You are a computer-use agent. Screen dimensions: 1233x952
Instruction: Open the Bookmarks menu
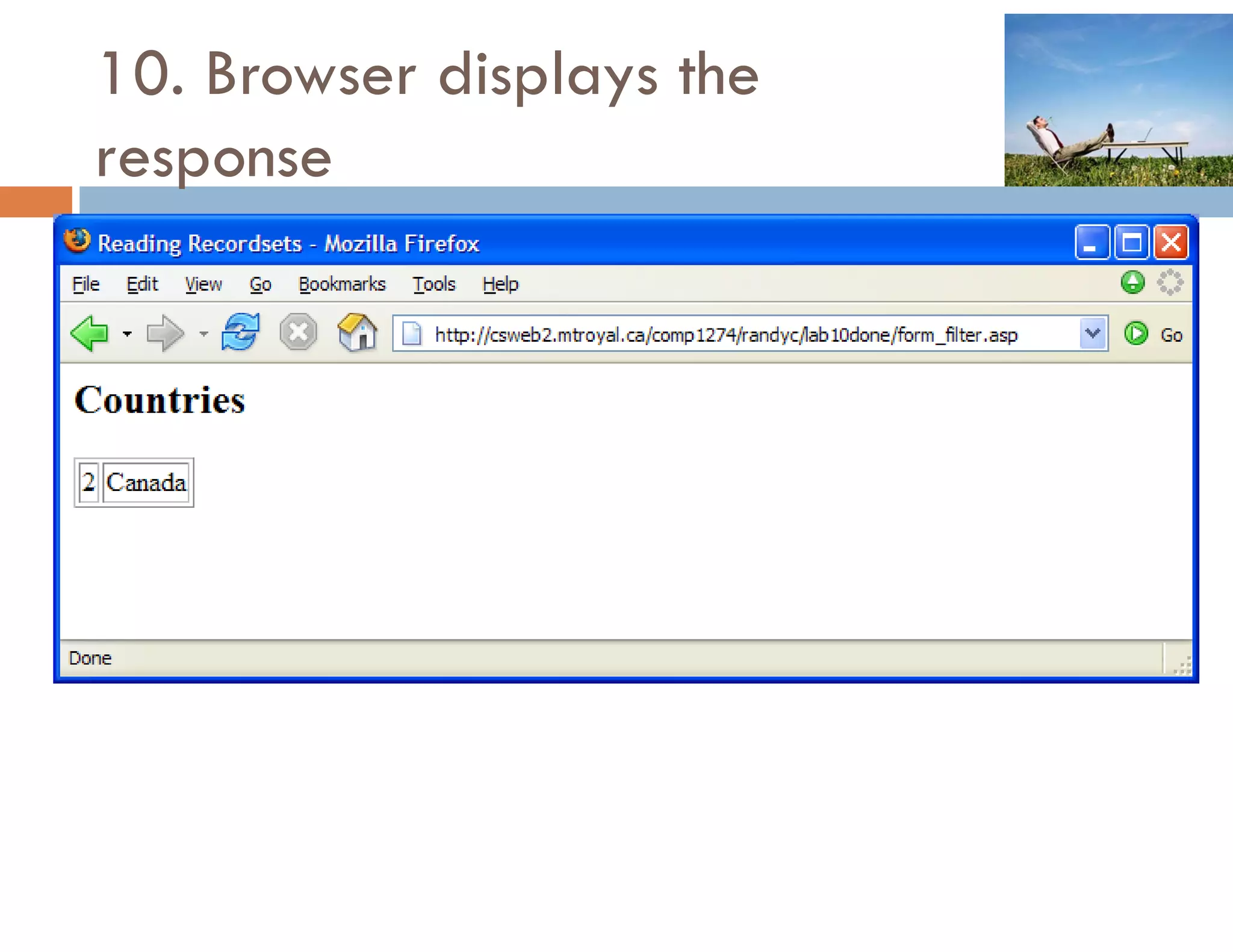point(342,284)
